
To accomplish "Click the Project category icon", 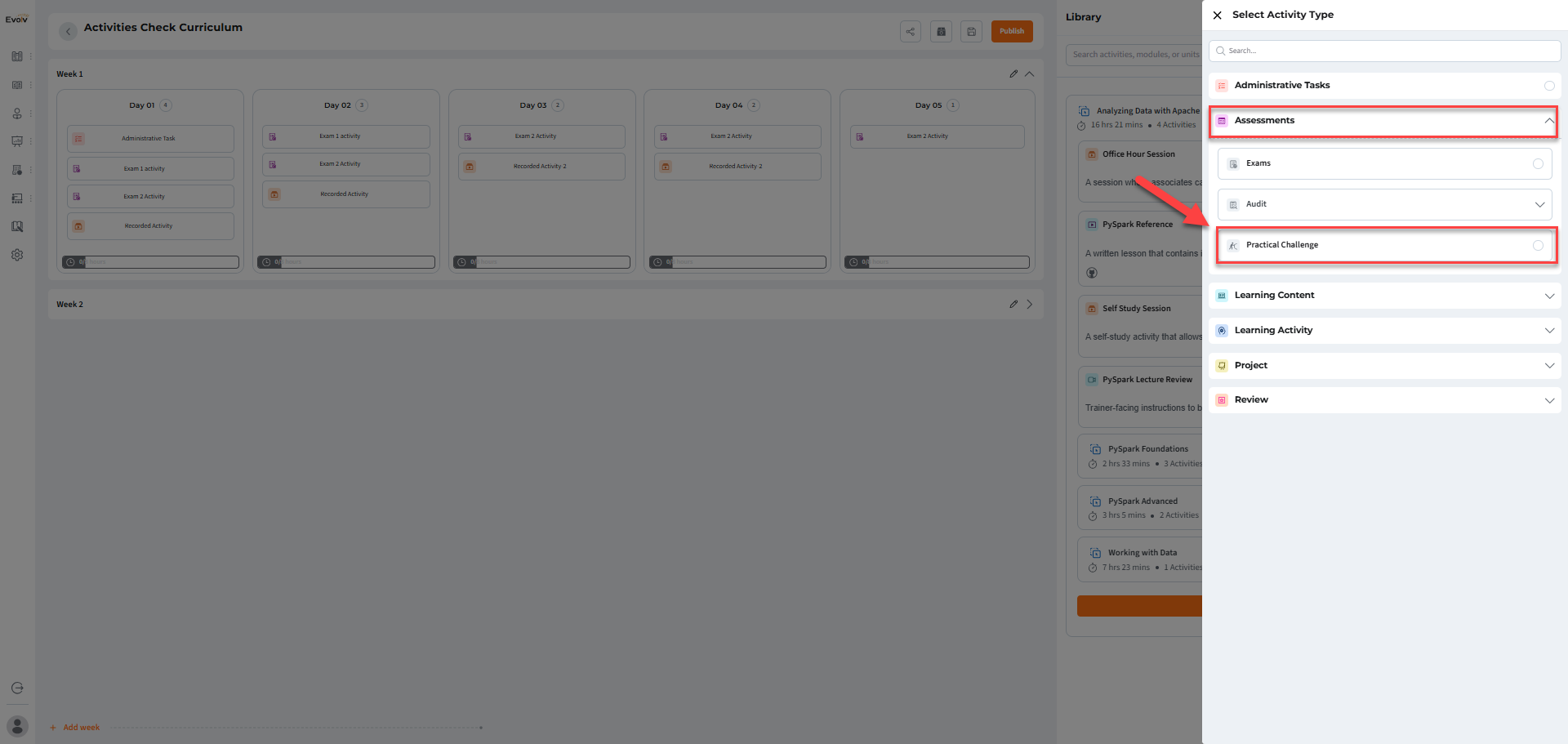I will click(1222, 366).
